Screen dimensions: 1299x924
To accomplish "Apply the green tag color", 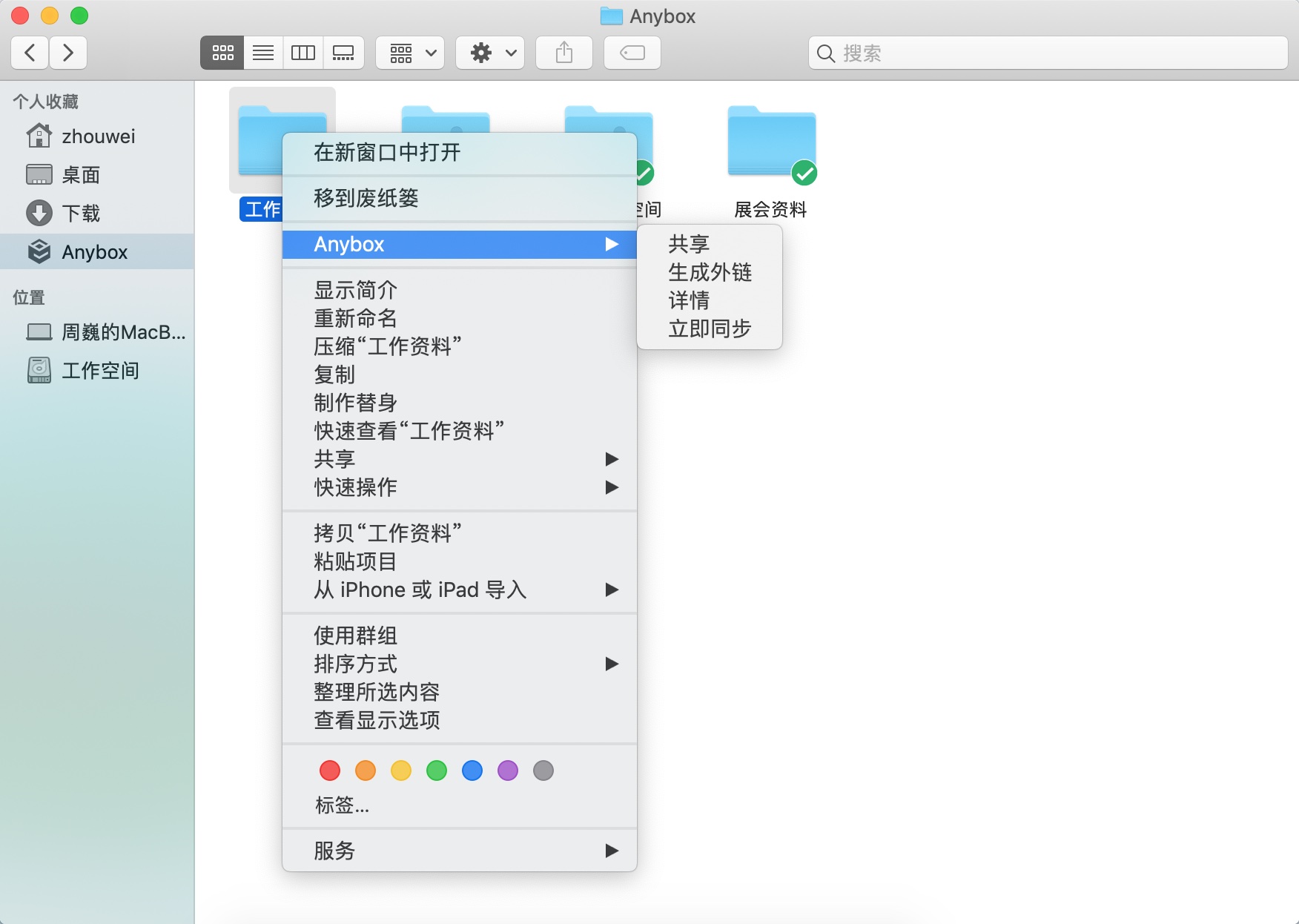I will [x=437, y=770].
